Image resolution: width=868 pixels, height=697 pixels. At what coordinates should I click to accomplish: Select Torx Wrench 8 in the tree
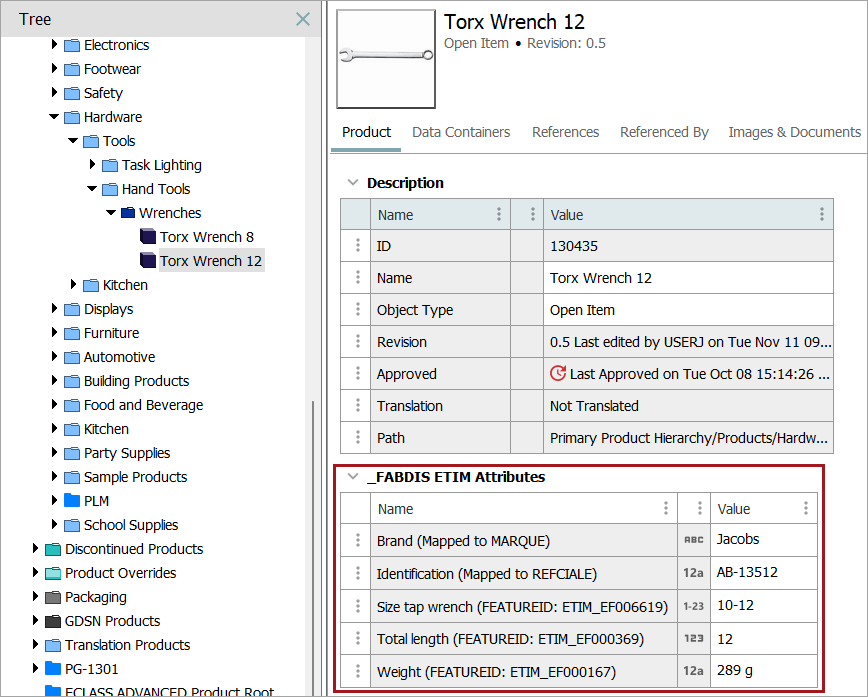(x=206, y=237)
